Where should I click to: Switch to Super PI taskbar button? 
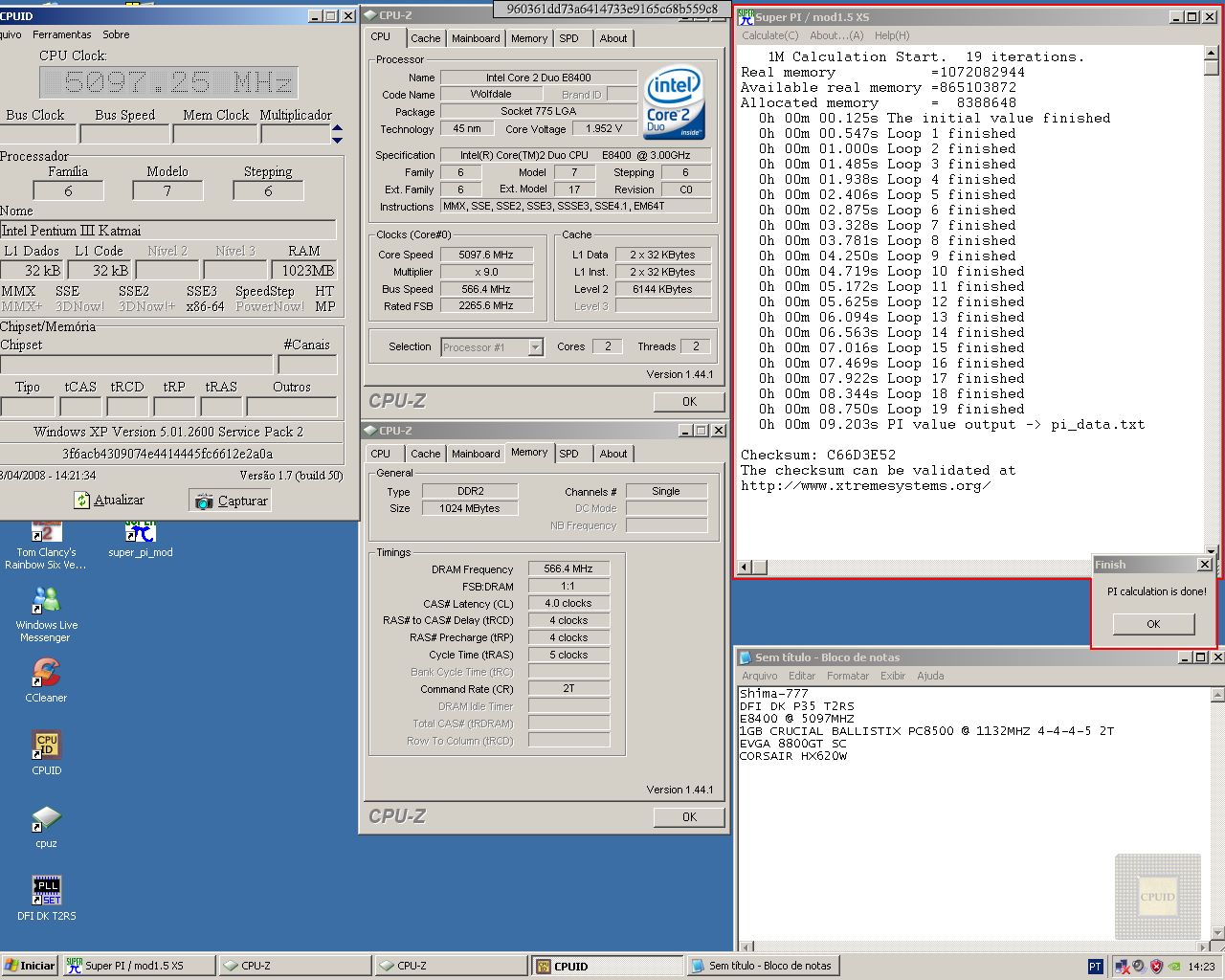tap(138, 966)
